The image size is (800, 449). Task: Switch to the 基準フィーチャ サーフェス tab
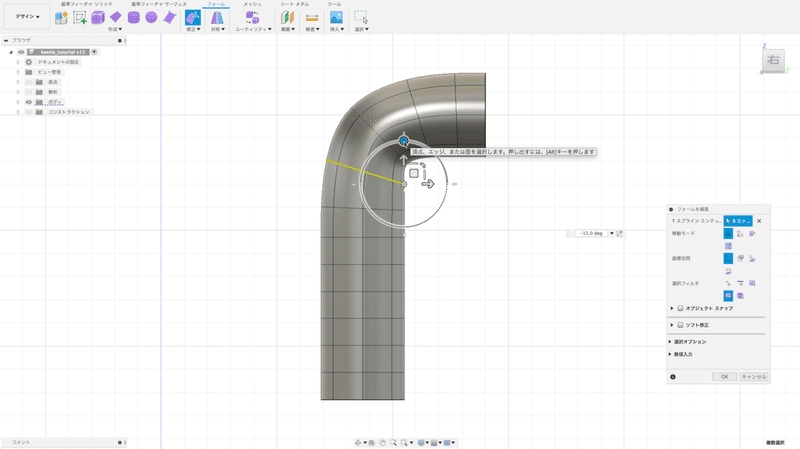[x=159, y=4]
